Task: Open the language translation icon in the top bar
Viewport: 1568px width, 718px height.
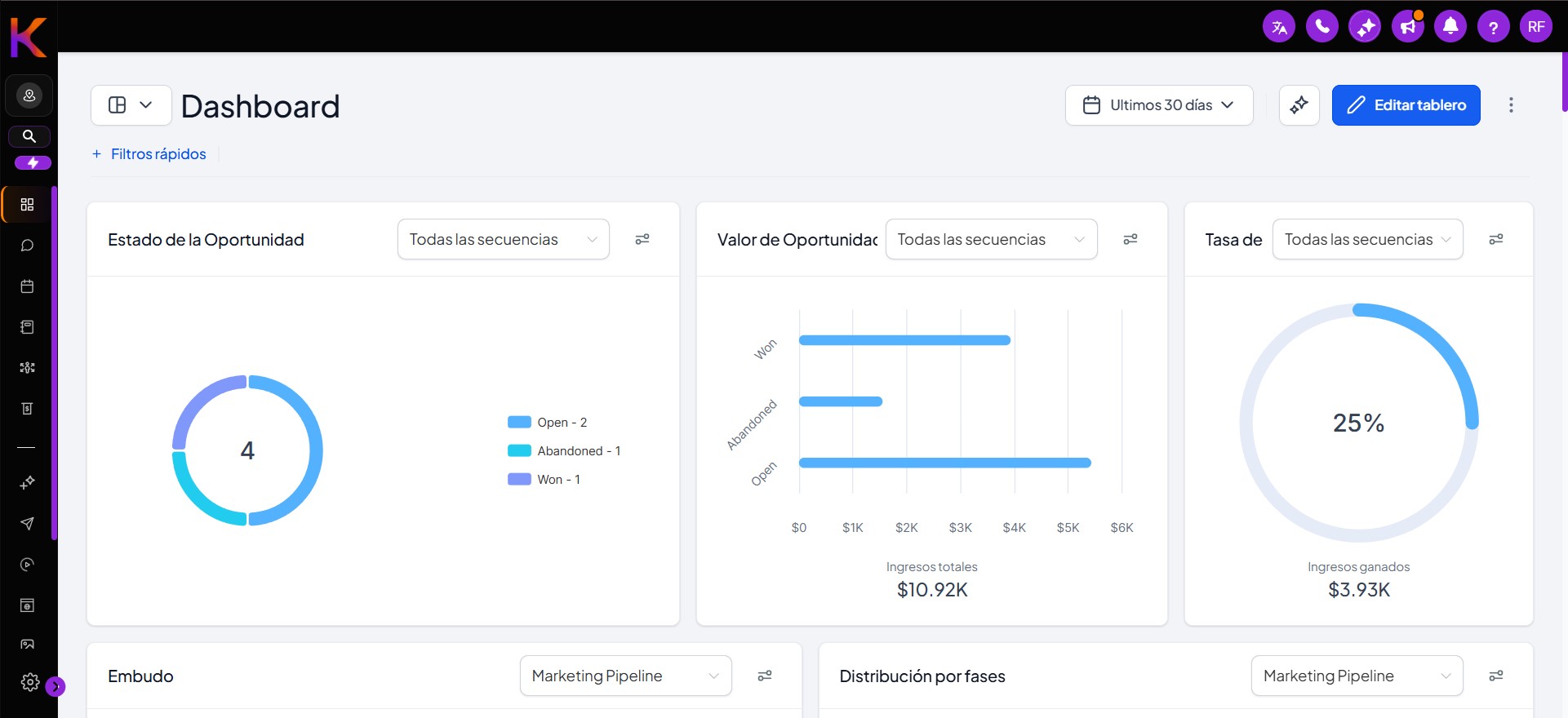Action: (1279, 27)
